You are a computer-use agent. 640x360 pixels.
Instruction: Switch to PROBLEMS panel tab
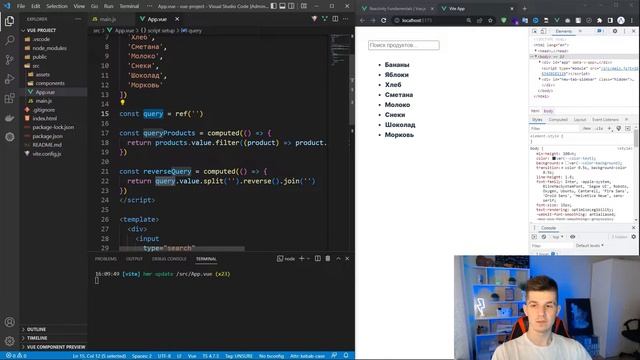pyautogui.click(x=105, y=259)
